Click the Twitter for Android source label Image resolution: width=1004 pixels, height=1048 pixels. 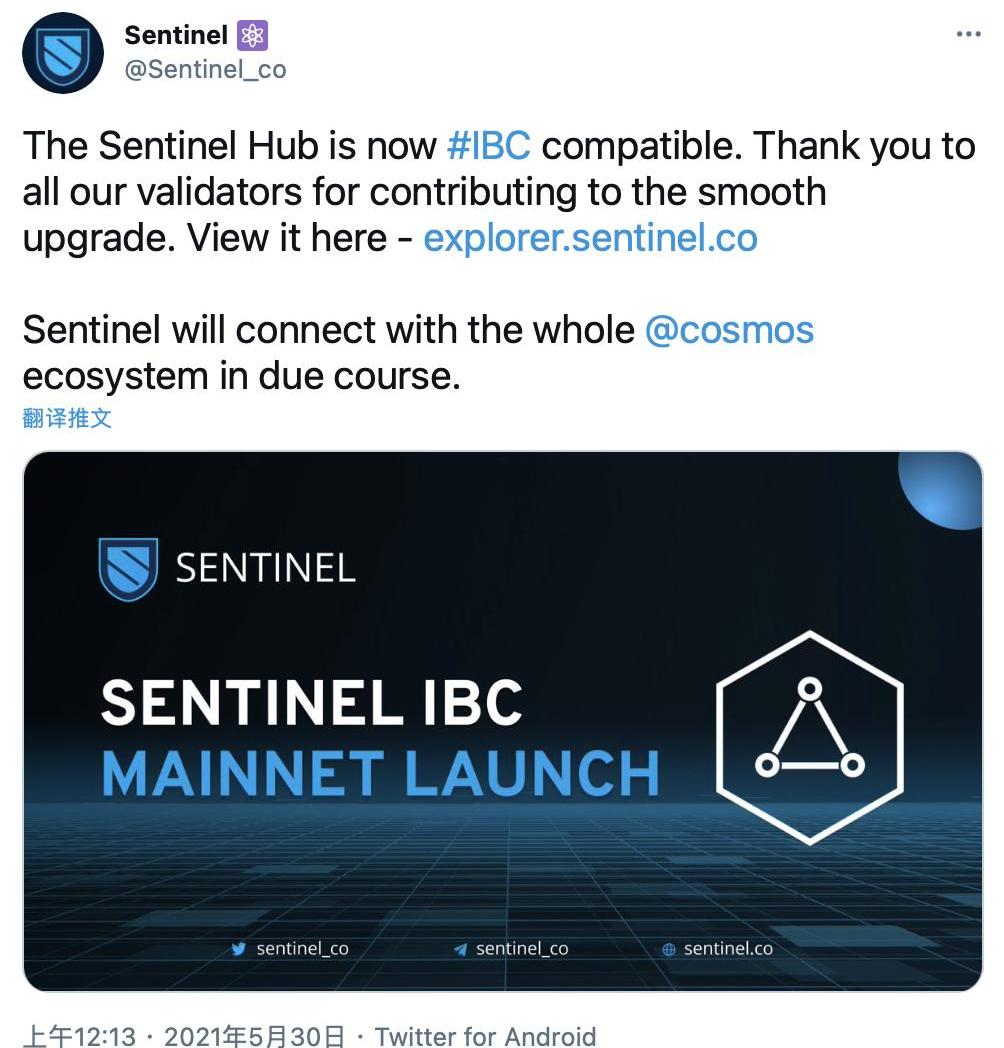click(x=485, y=1035)
